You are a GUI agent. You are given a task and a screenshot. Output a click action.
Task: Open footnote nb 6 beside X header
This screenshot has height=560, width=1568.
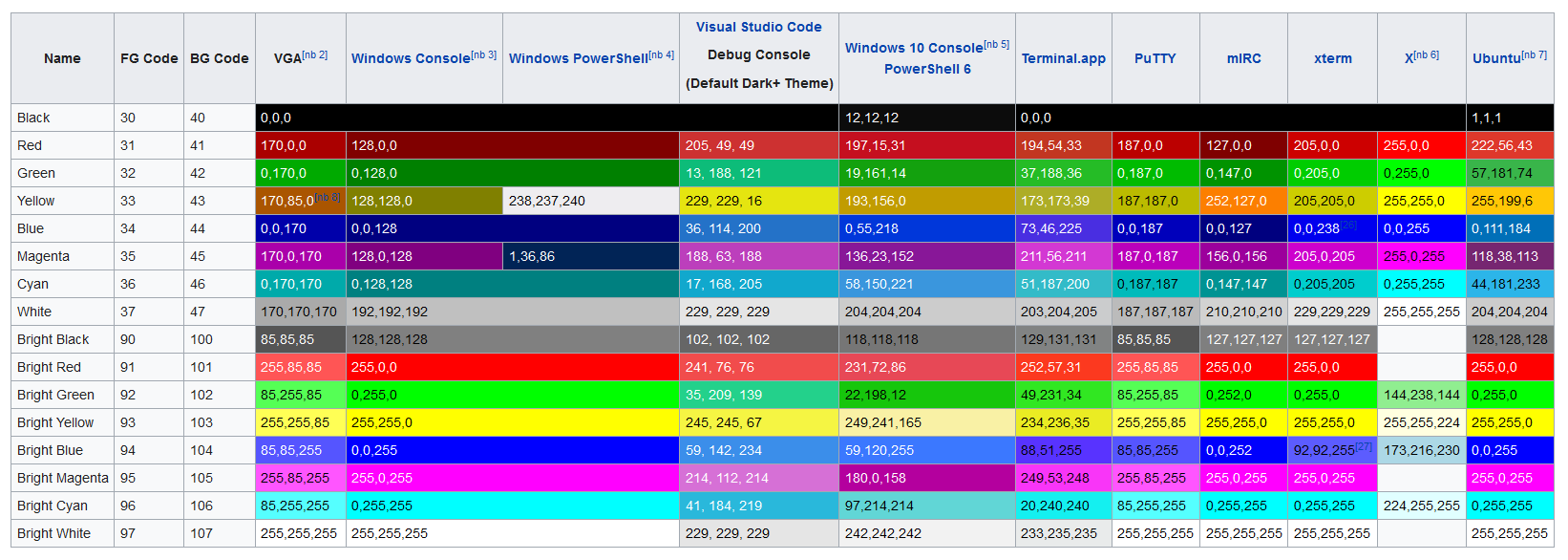1427,54
